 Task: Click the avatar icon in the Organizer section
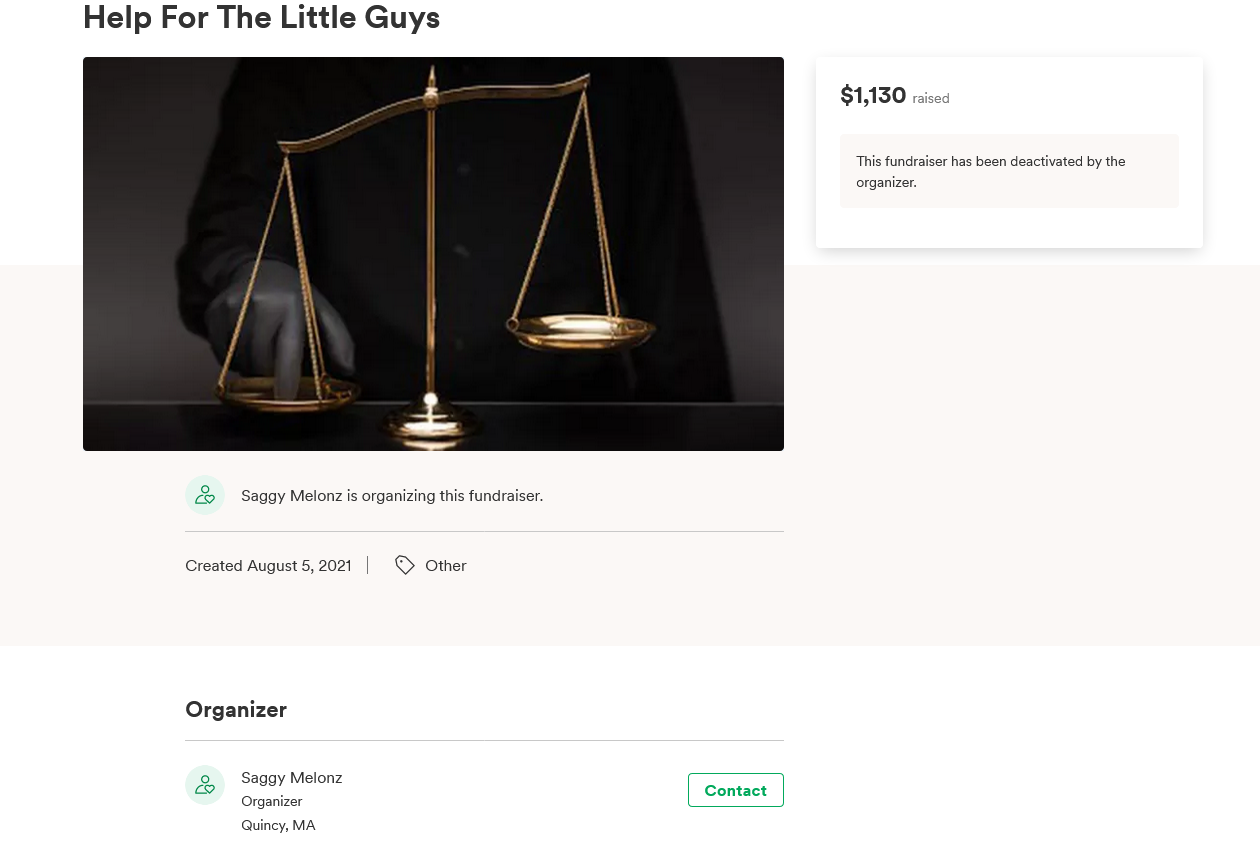click(x=205, y=785)
